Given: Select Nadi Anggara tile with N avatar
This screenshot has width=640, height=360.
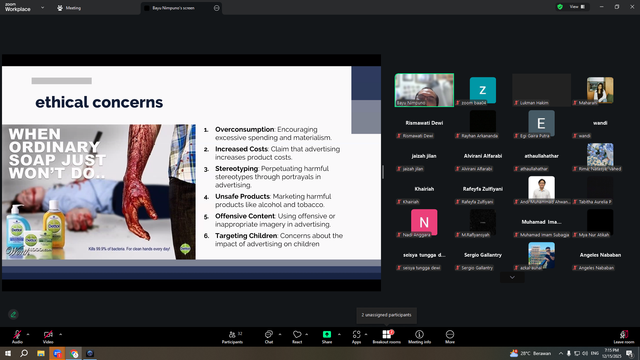Looking at the screenshot, I should point(424,222).
